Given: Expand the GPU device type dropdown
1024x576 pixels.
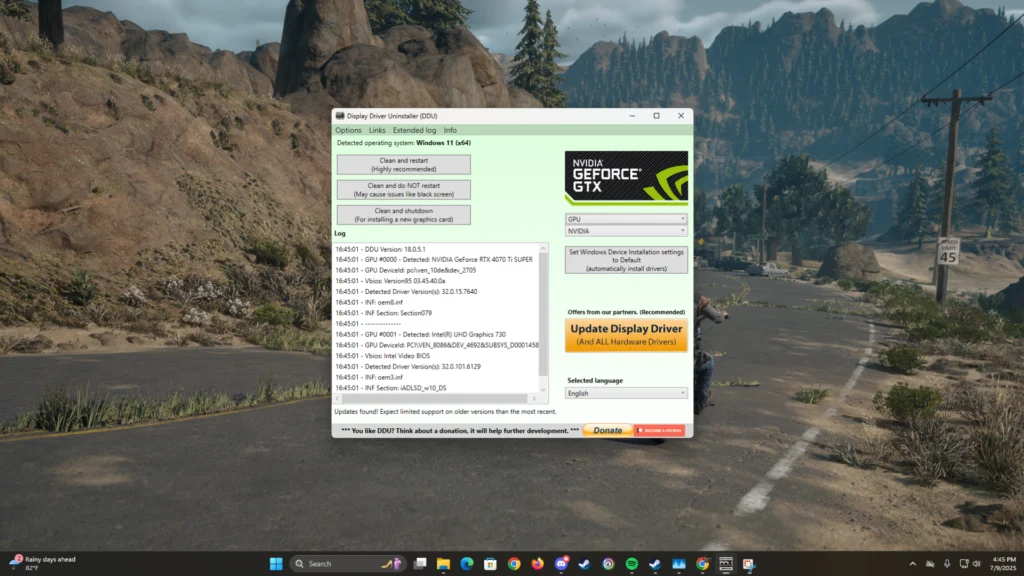Looking at the screenshot, I should pos(626,219).
